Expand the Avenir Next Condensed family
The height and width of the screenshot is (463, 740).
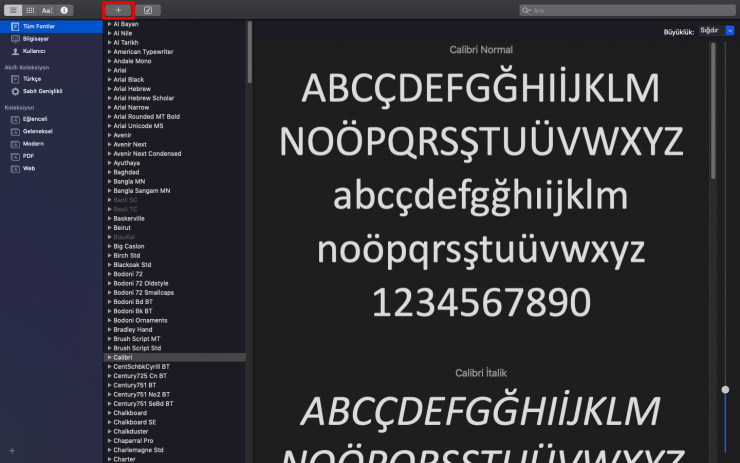pos(109,153)
